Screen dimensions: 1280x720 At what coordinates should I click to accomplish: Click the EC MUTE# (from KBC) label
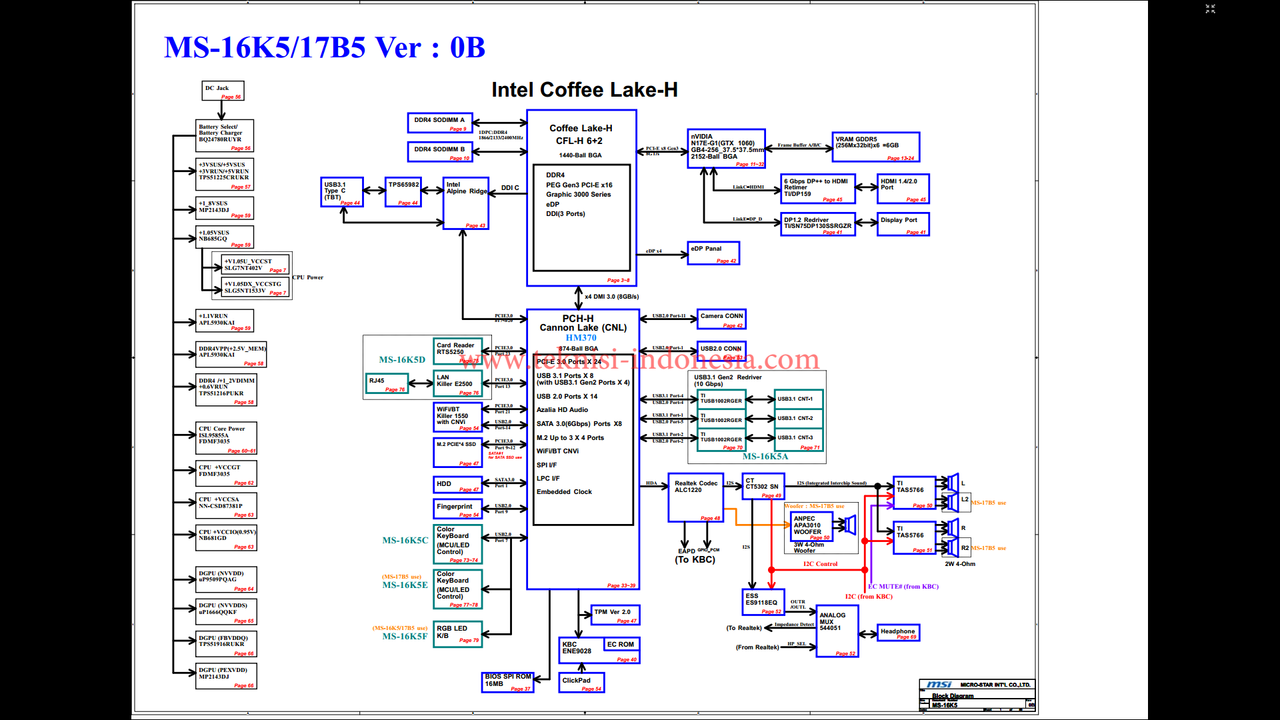pos(903,586)
